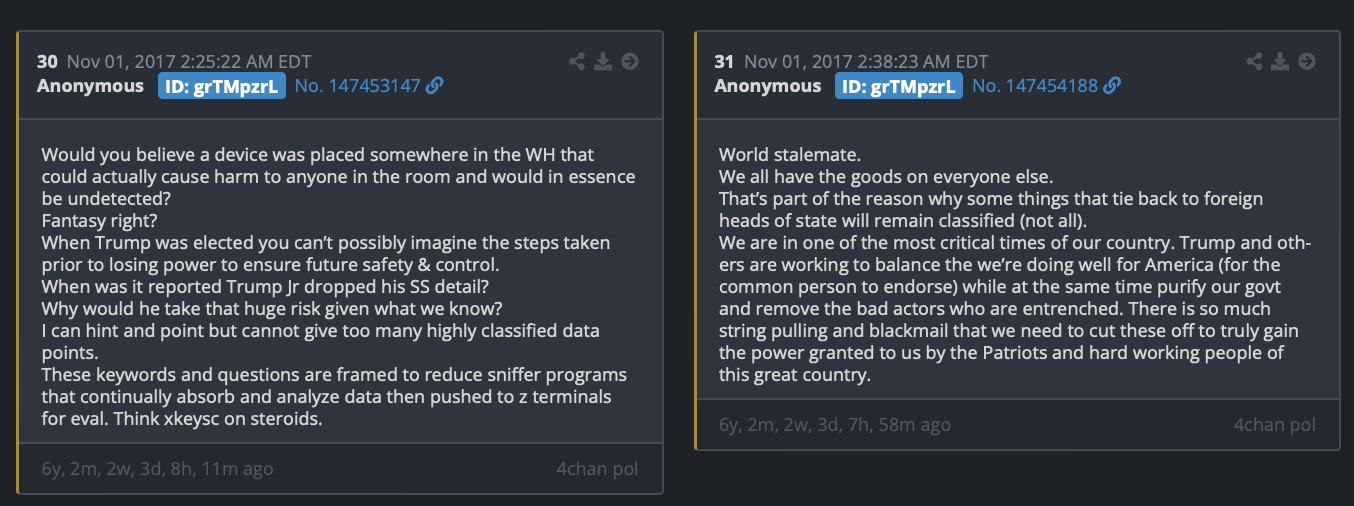Open the No. 147453147 post link
Viewport: 1354px width, 506px height.
357,86
